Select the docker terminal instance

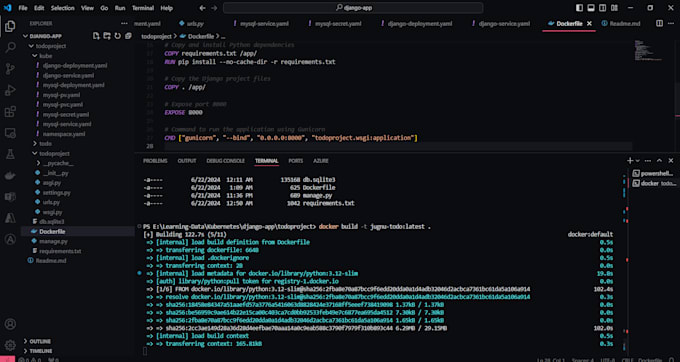[654, 183]
